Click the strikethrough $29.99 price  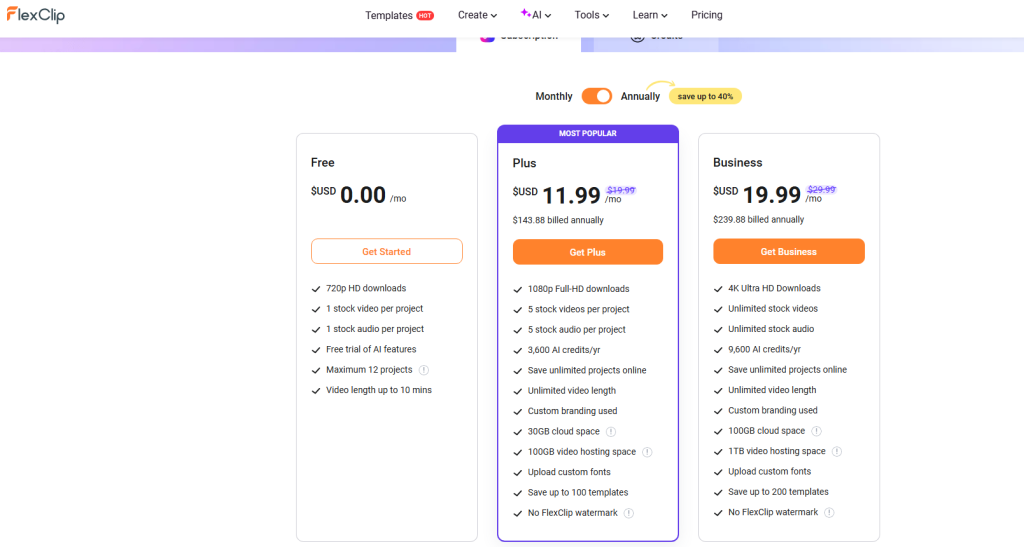point(821,189)
